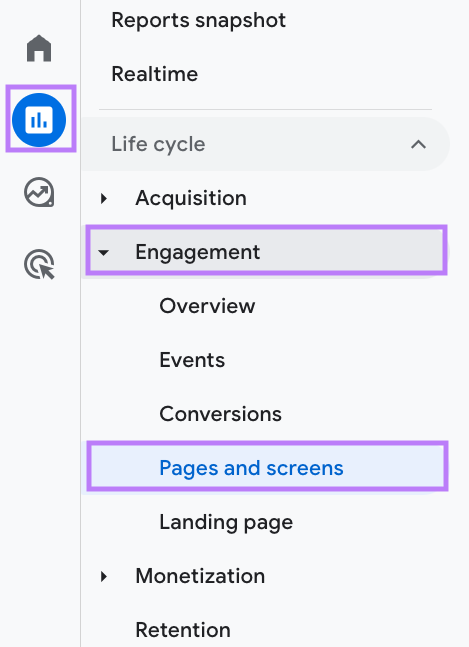Select the Life cycle header

[265, 144]
